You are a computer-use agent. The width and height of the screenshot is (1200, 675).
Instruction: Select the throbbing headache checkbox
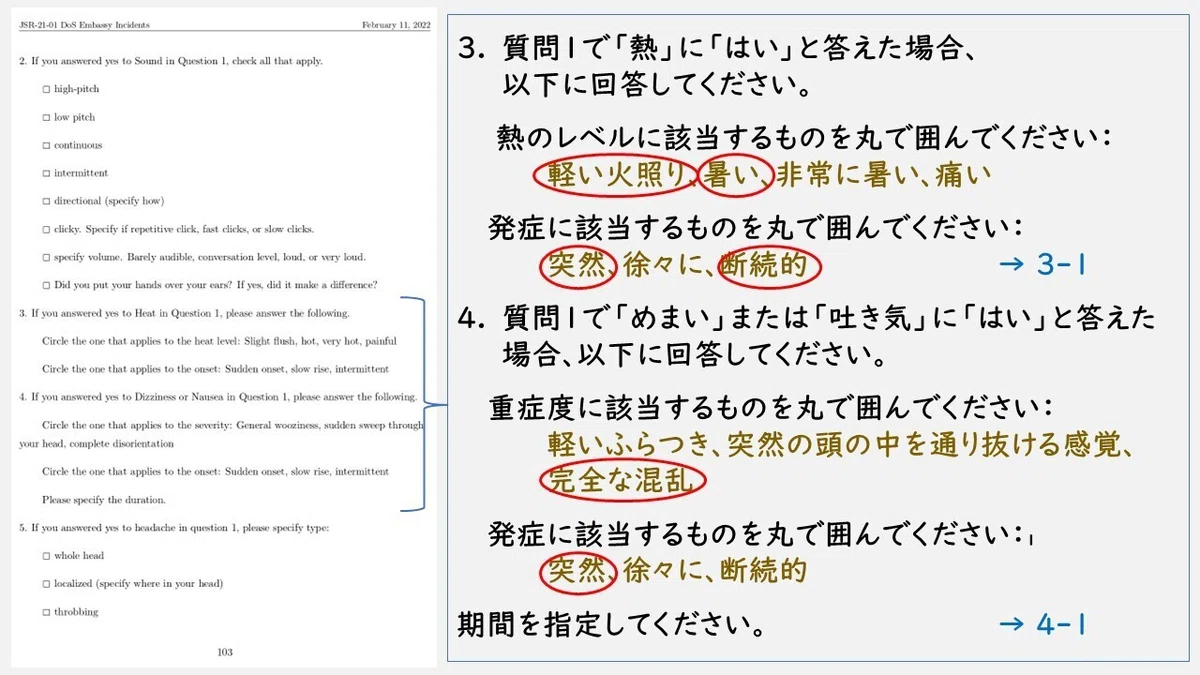click(46, 611)
